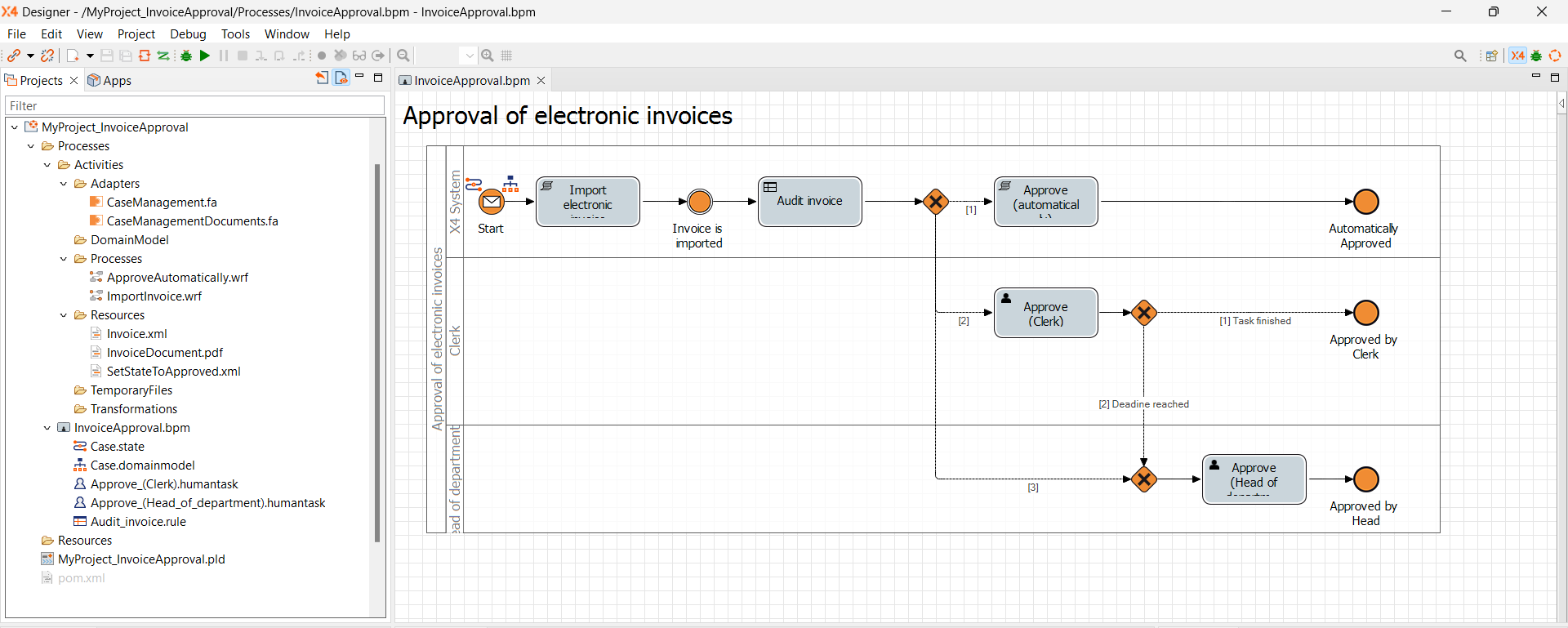
Task: Open the X4 perspective button
Action: coord(1517,56)
